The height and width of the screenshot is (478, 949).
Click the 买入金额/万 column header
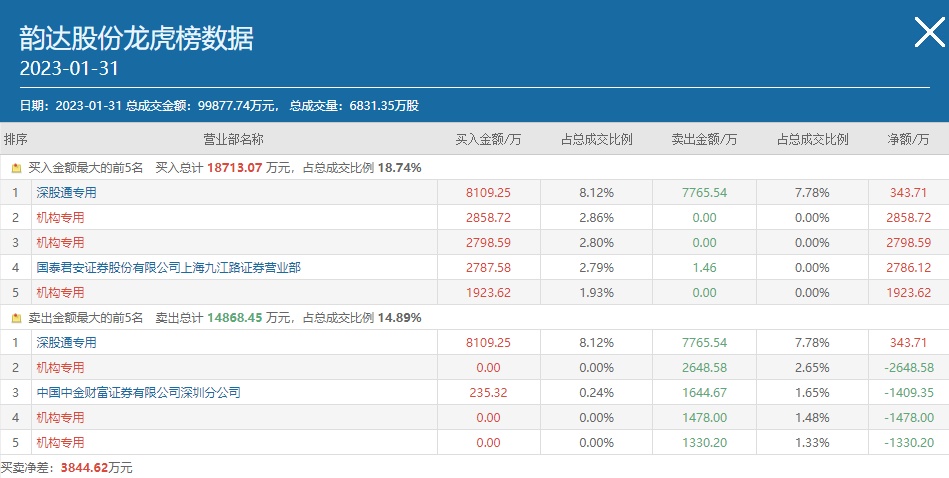click(x=488, y=139)
